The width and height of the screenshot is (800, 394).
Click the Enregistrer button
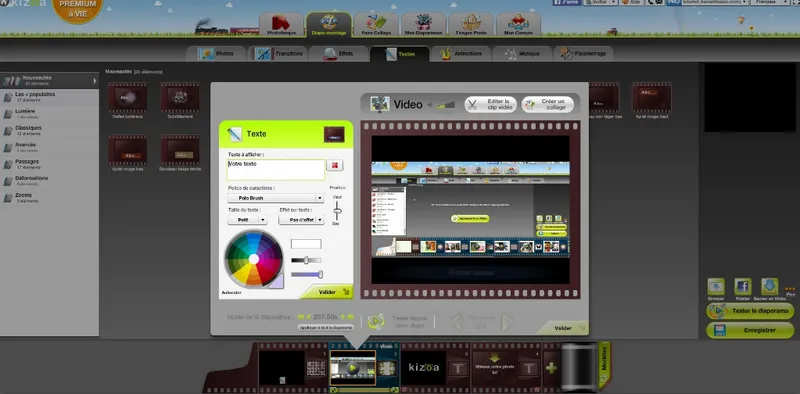(x=750, y=330)
